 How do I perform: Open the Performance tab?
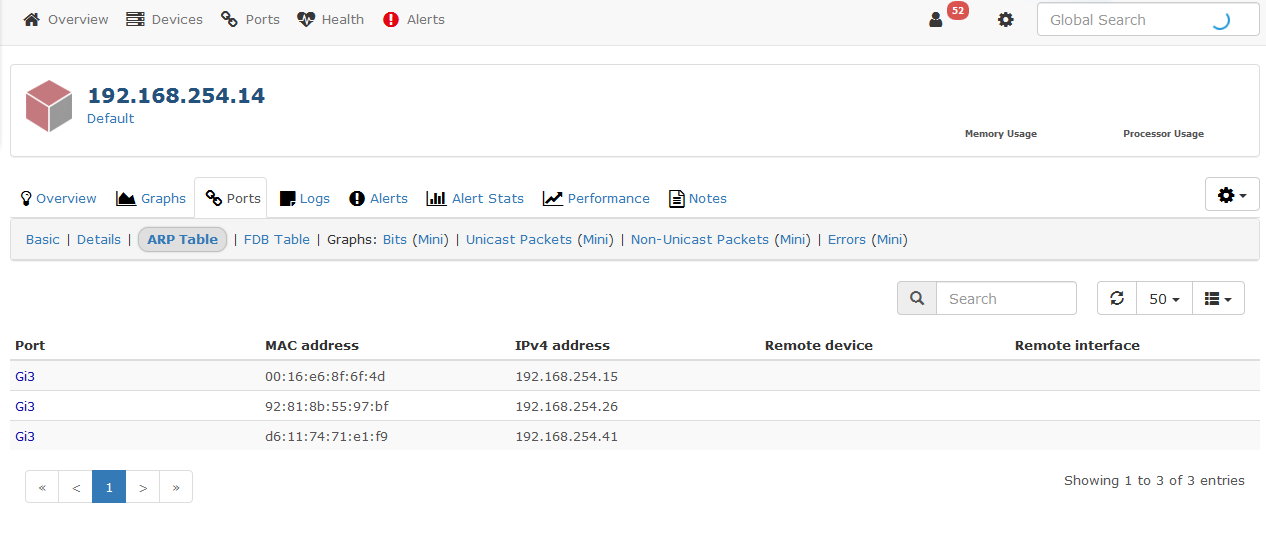pyautogui.click(x=597, y=198)
